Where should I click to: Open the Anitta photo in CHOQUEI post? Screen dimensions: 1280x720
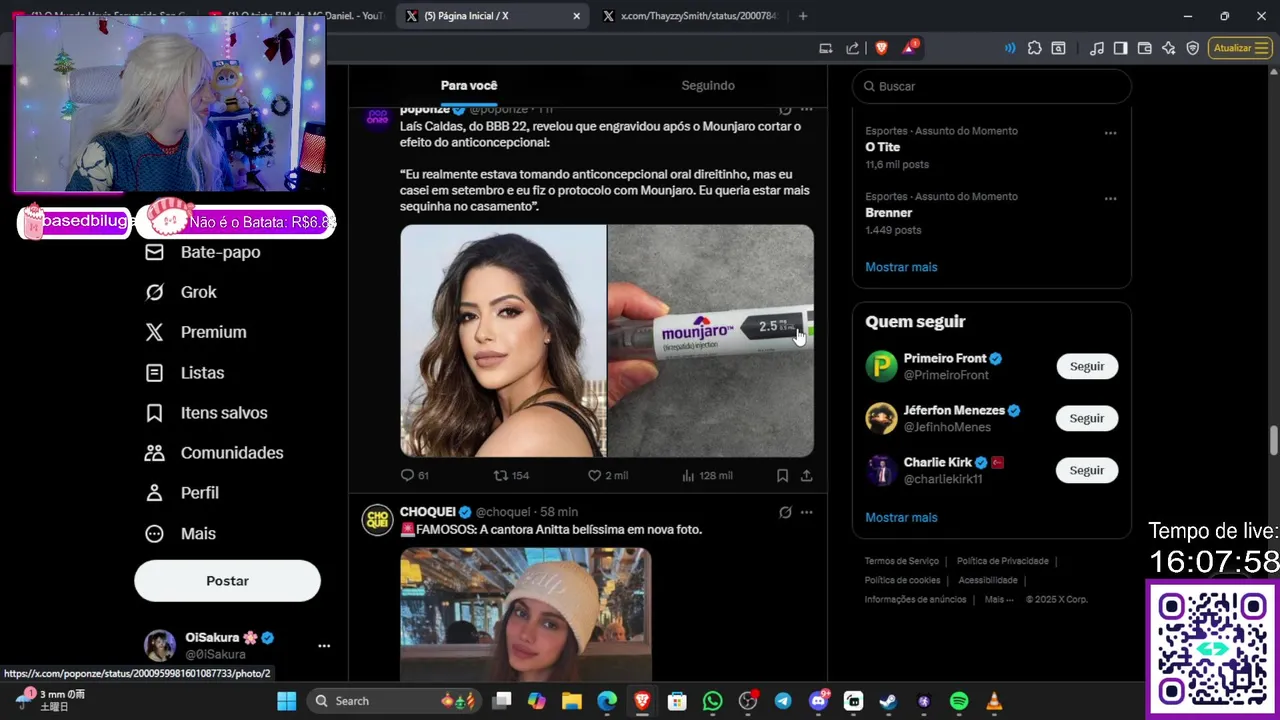click(526, 615)
